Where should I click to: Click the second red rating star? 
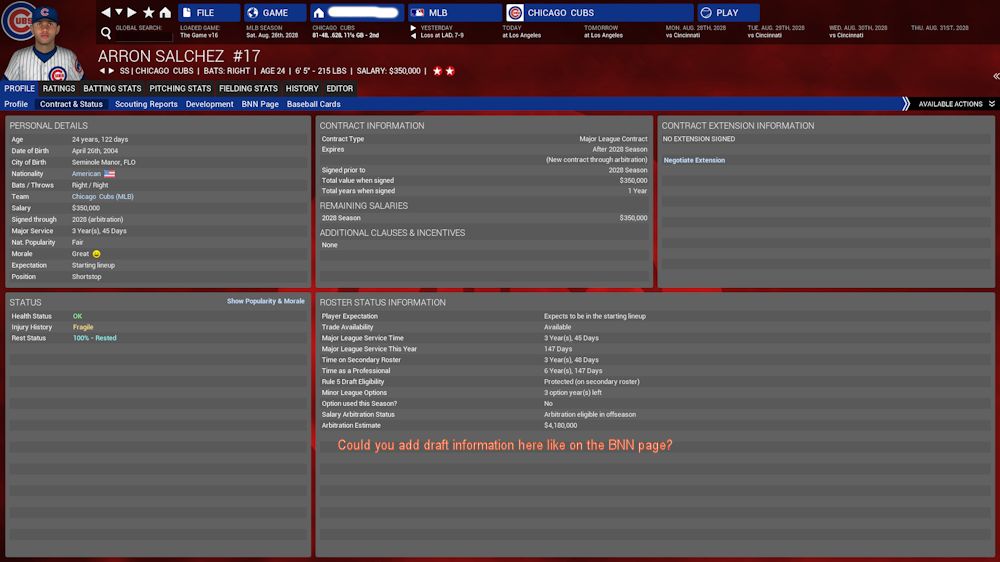tap(450, 71)
